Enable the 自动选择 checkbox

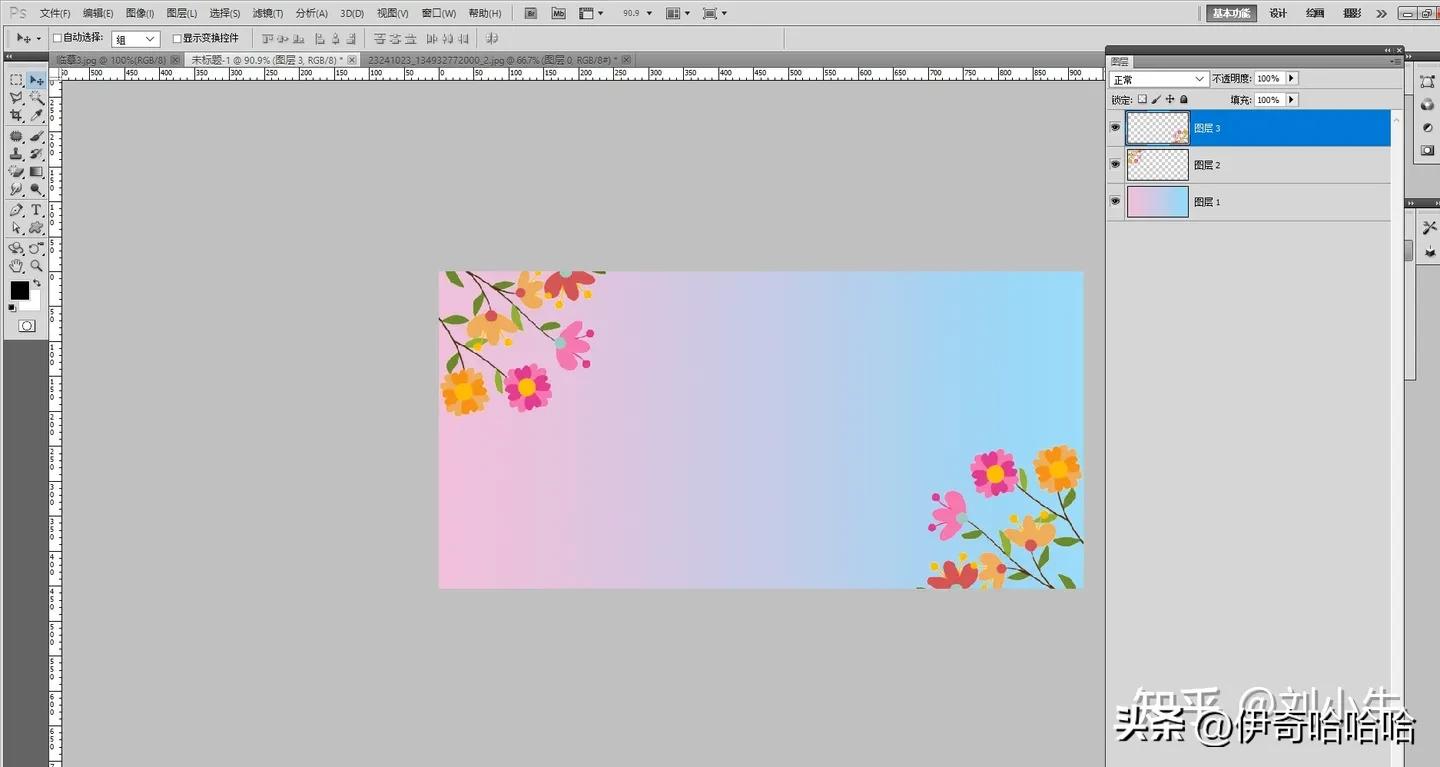click(x=57, y=39)
